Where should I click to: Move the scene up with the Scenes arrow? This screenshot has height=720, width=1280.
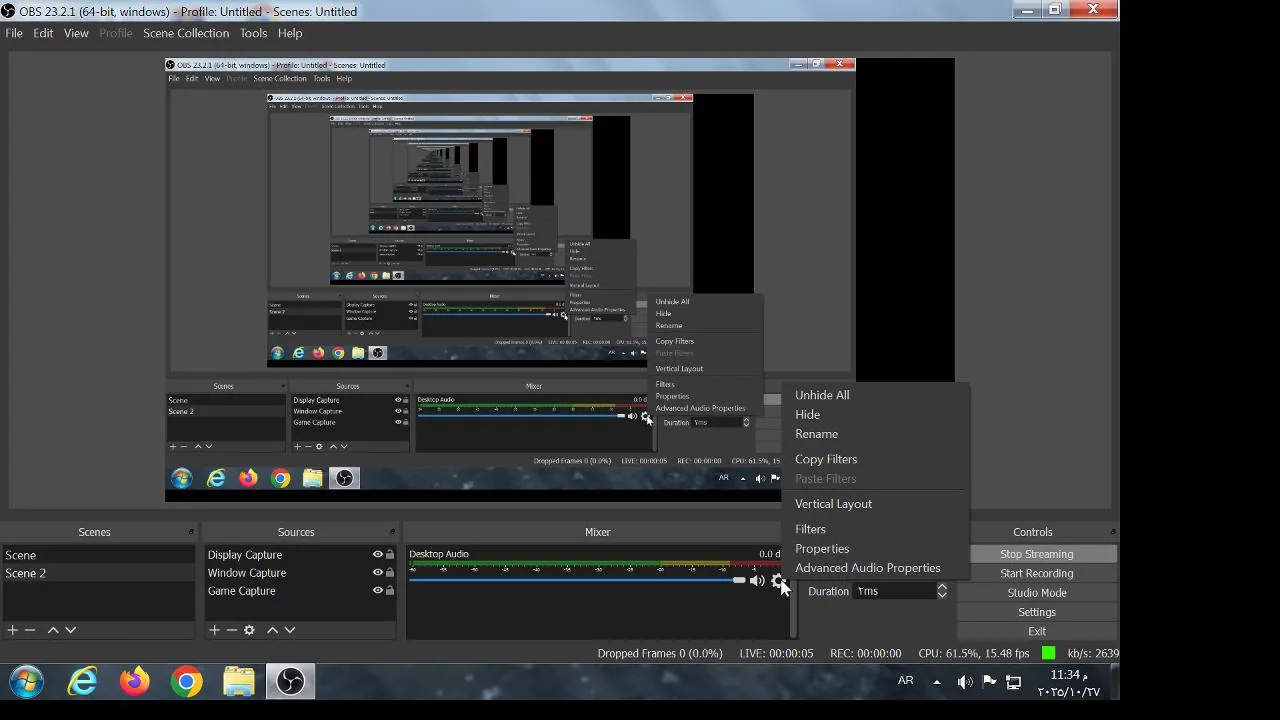click(53, 630)
